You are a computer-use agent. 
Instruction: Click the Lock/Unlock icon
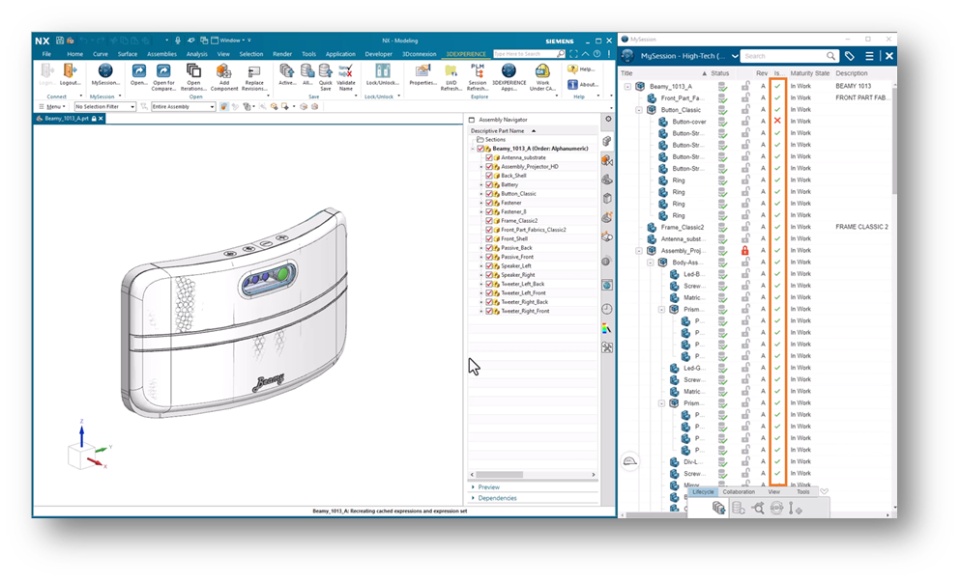pyautogui.click(x=383, y=71)
